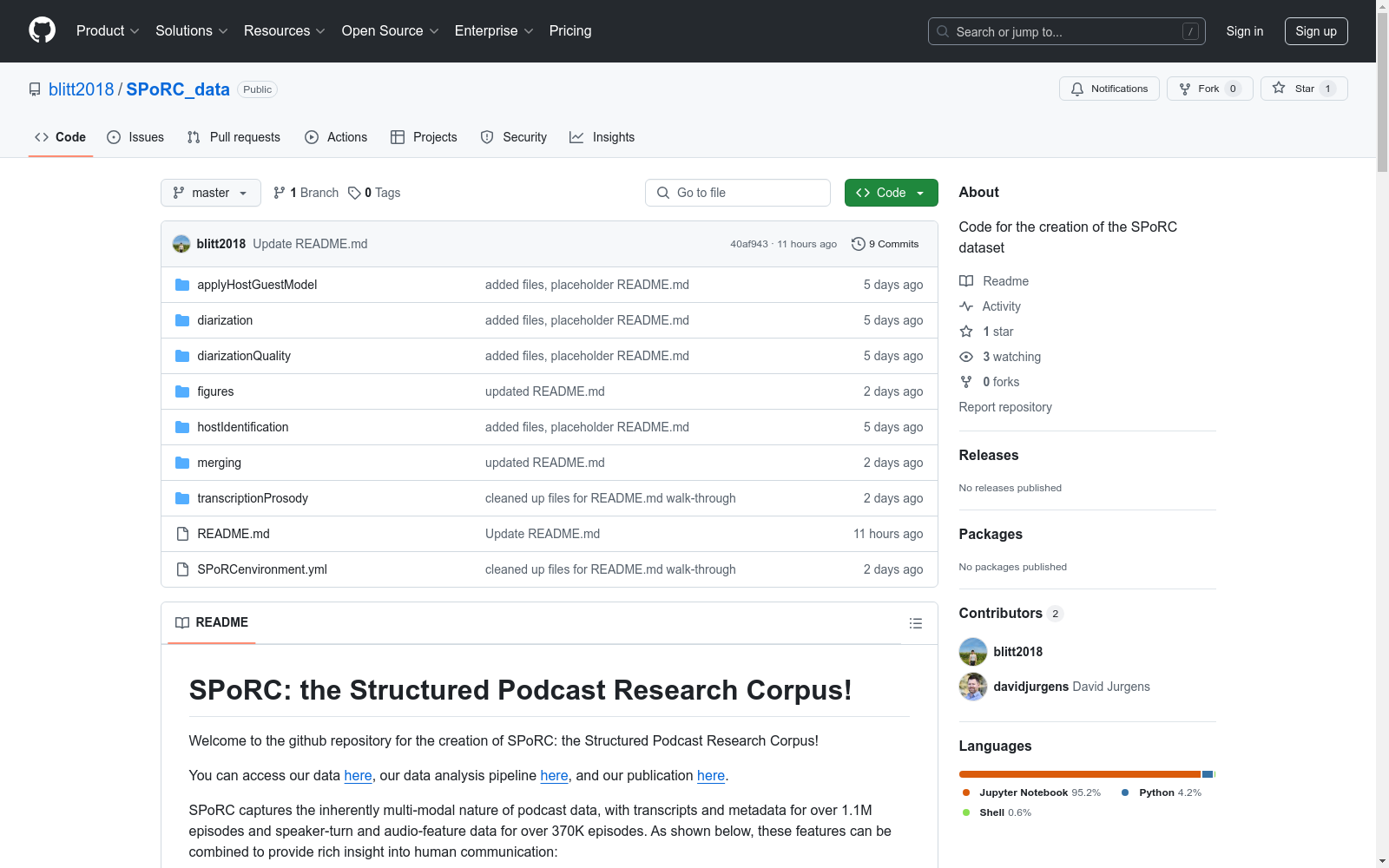Click the Jupyter Notebook language bar segment

(1080, 774)
